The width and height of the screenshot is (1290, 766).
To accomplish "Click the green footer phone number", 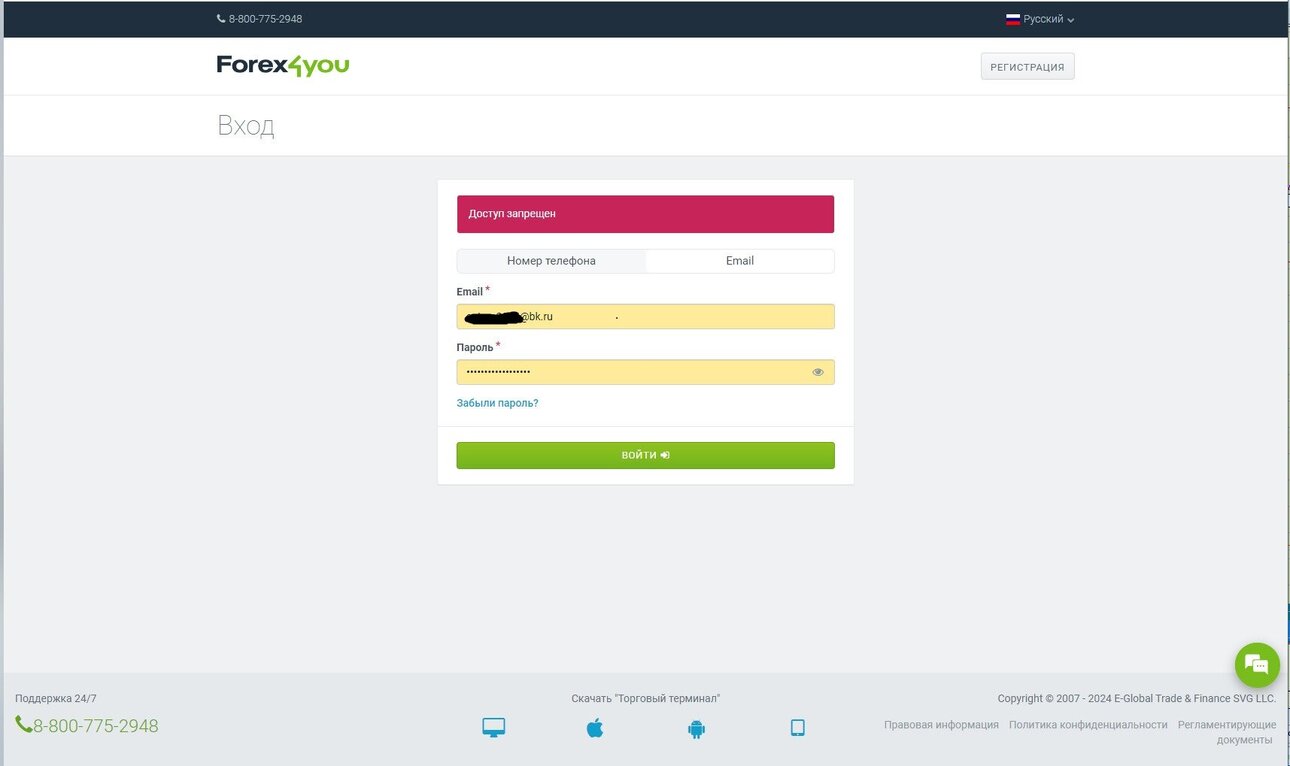I will pos(87,726).
